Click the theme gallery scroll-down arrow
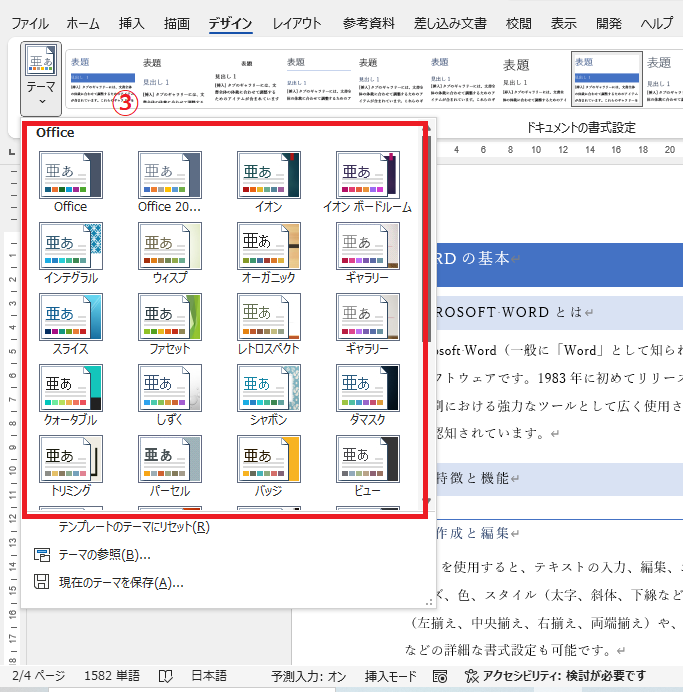The width and height of the screenshot is (683, 692). 427,500
